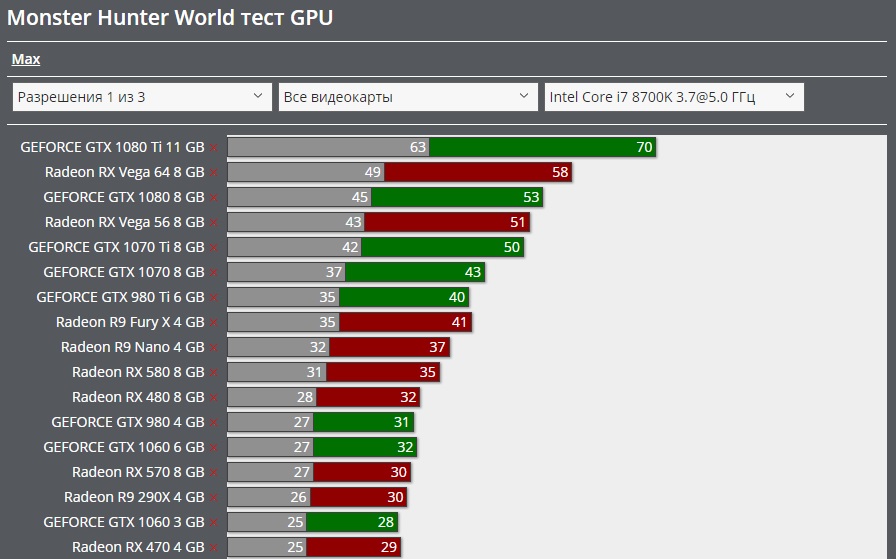Click the red x next to GEFORCE GTX 1080 8 GB
The height and width of the screenshot is (559, 896).
[x=214, y=198]
